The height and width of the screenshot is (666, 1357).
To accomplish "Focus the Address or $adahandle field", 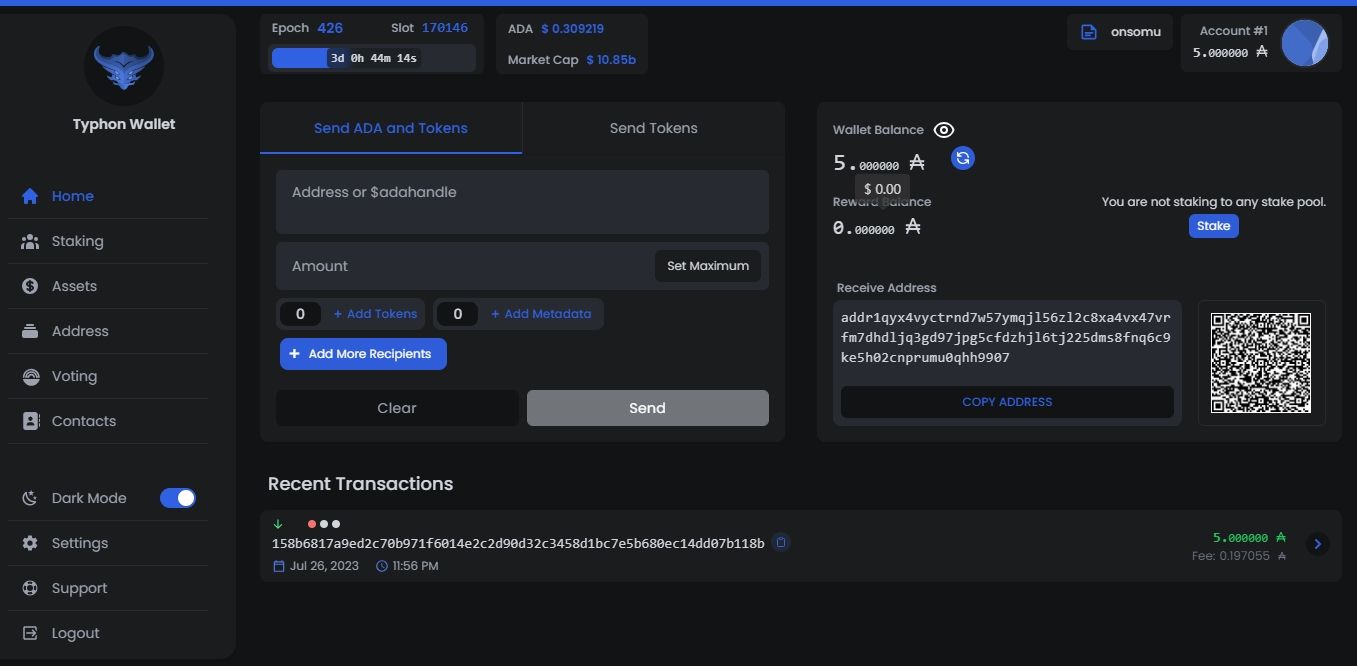I will point(522,202).
